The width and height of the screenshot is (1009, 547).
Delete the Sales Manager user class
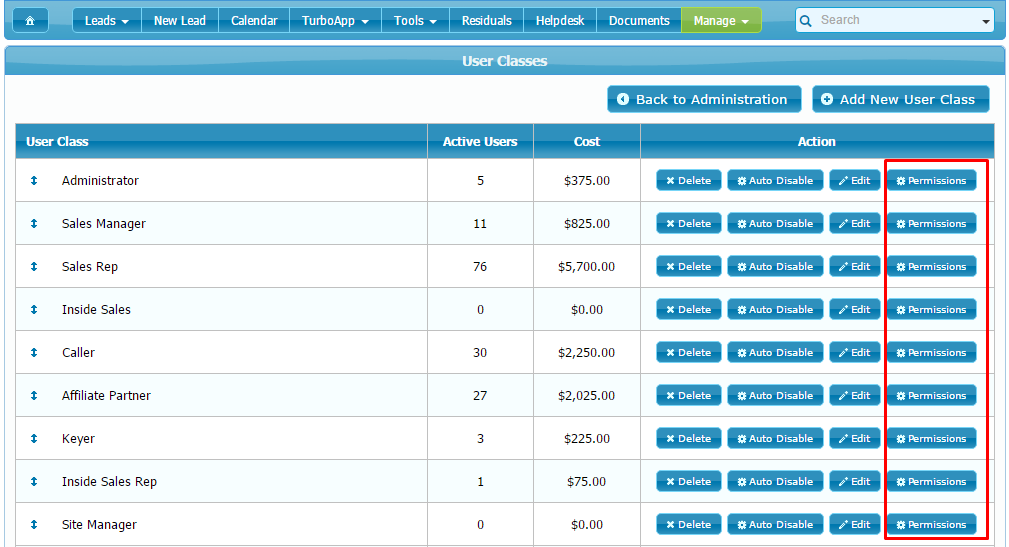click(688, 224)
